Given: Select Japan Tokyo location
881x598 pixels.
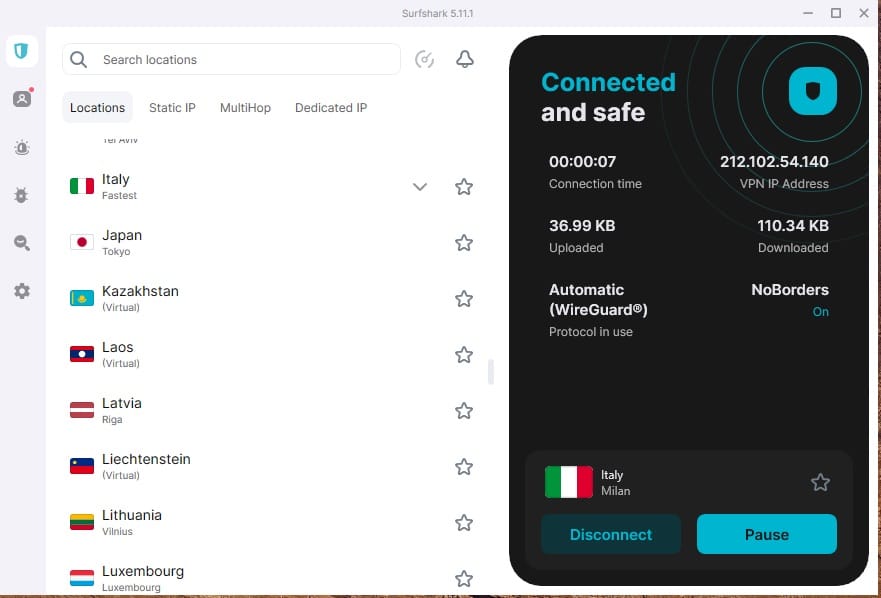Looking at the screenshot, I should [x=271, y=243].
